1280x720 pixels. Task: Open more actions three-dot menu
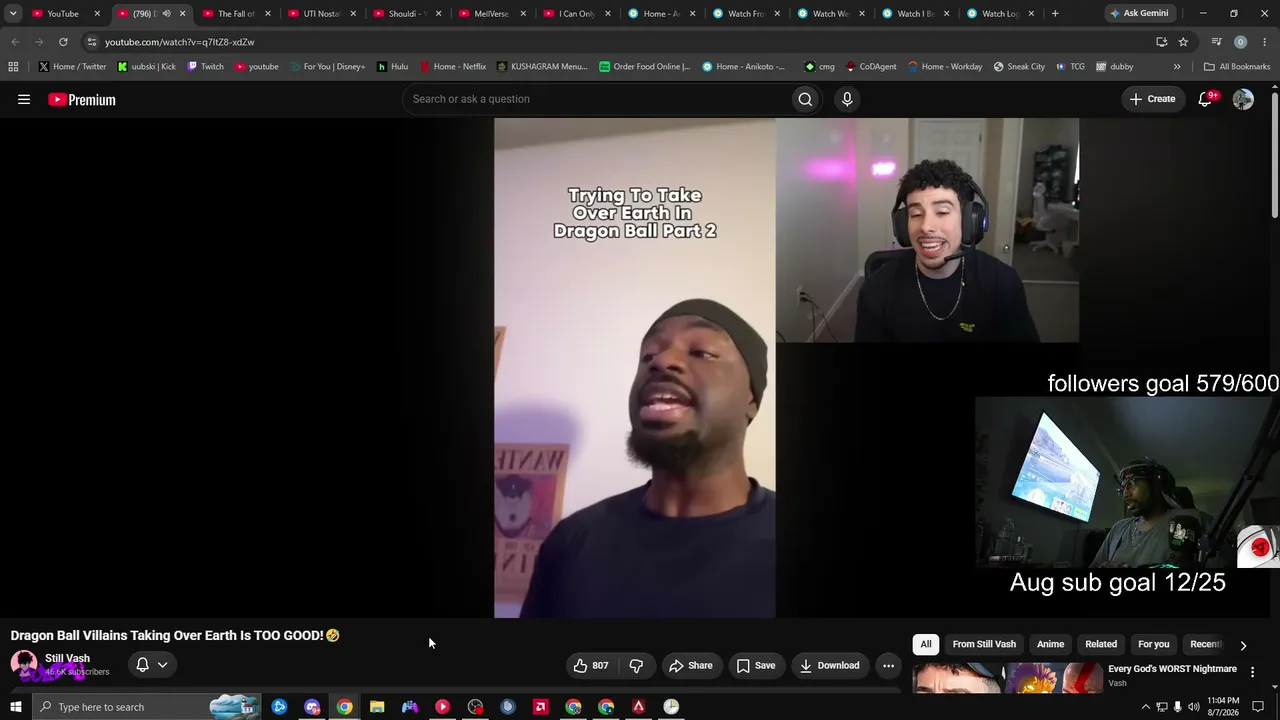tap(888, 665)
